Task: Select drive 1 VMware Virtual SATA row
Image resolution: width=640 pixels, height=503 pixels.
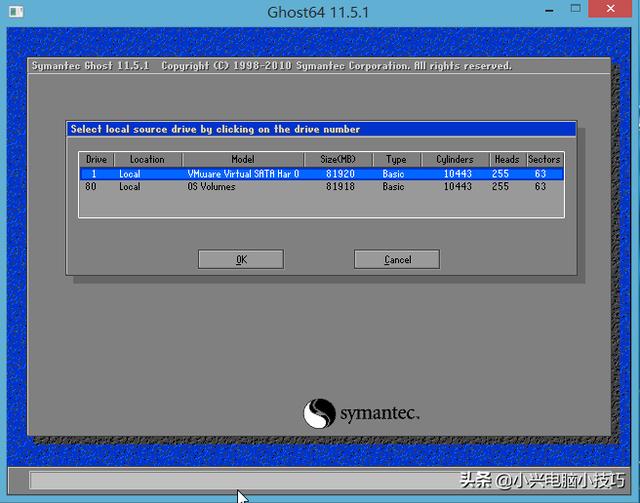Action: pos(322,174)
